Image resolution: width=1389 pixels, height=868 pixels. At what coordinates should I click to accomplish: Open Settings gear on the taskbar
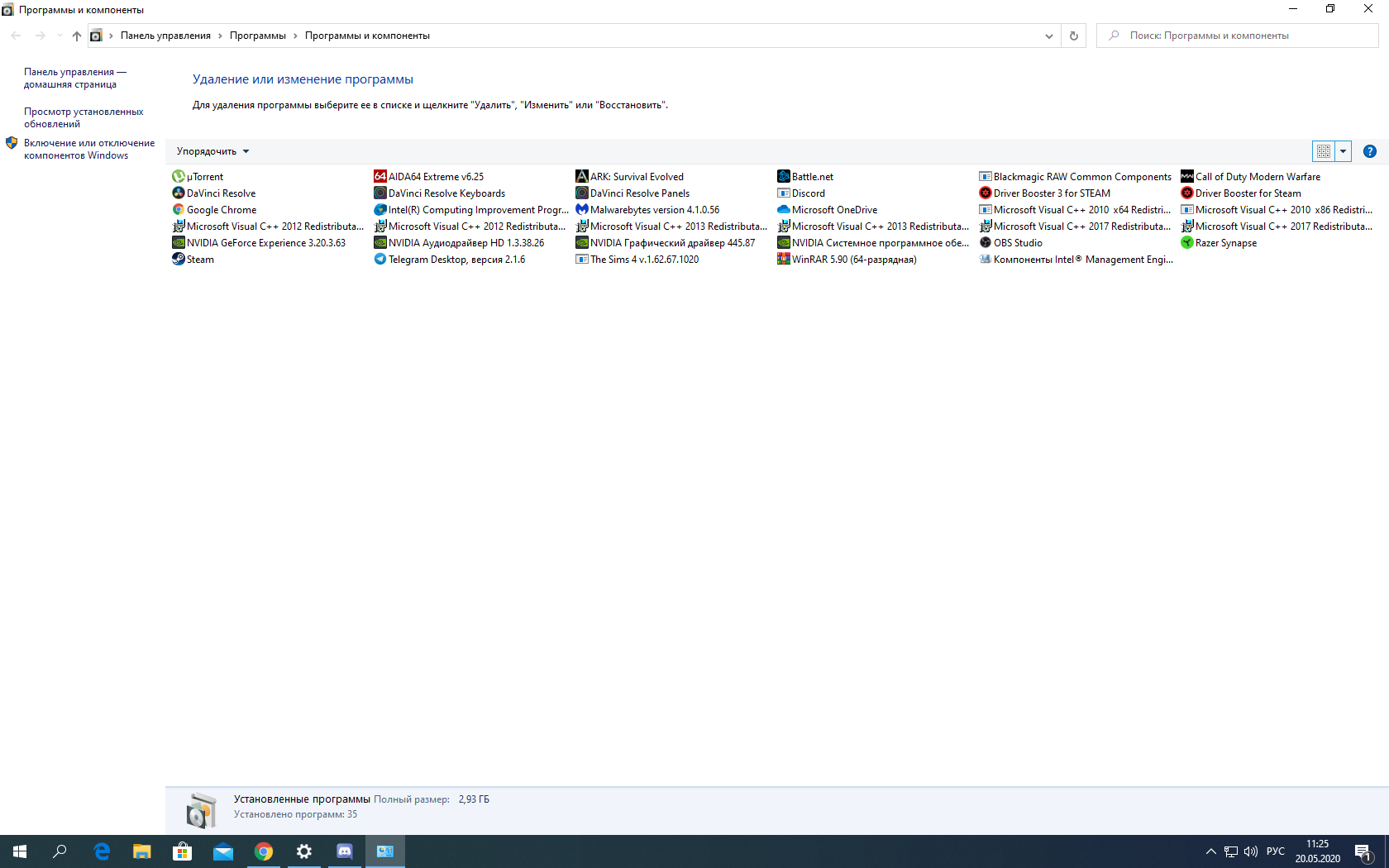coord(304,851)
